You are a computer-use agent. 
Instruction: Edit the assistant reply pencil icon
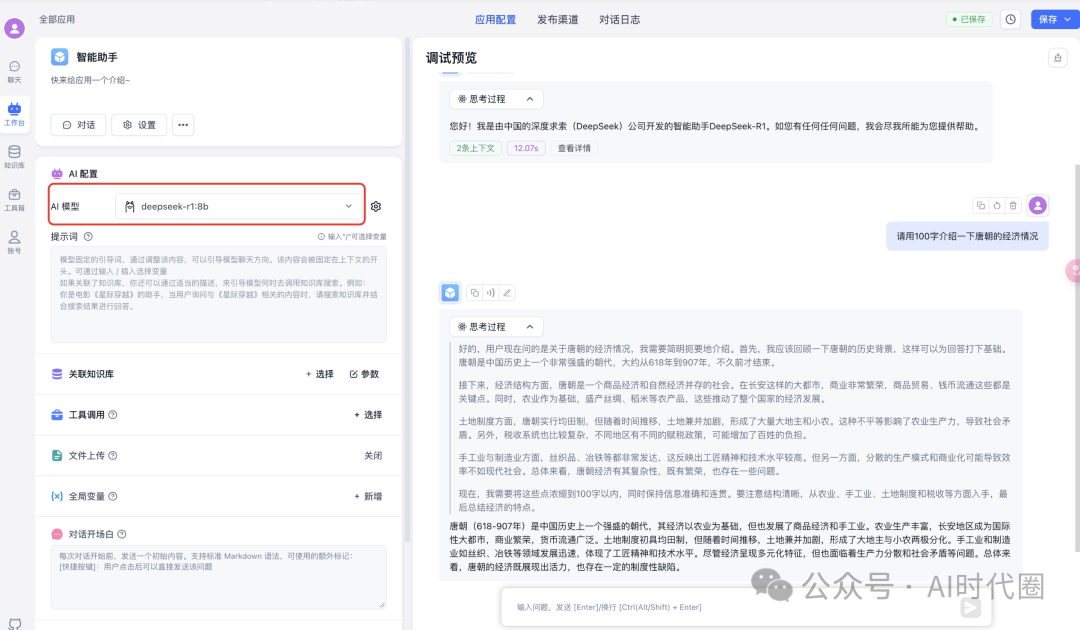(x=507, y=293)
